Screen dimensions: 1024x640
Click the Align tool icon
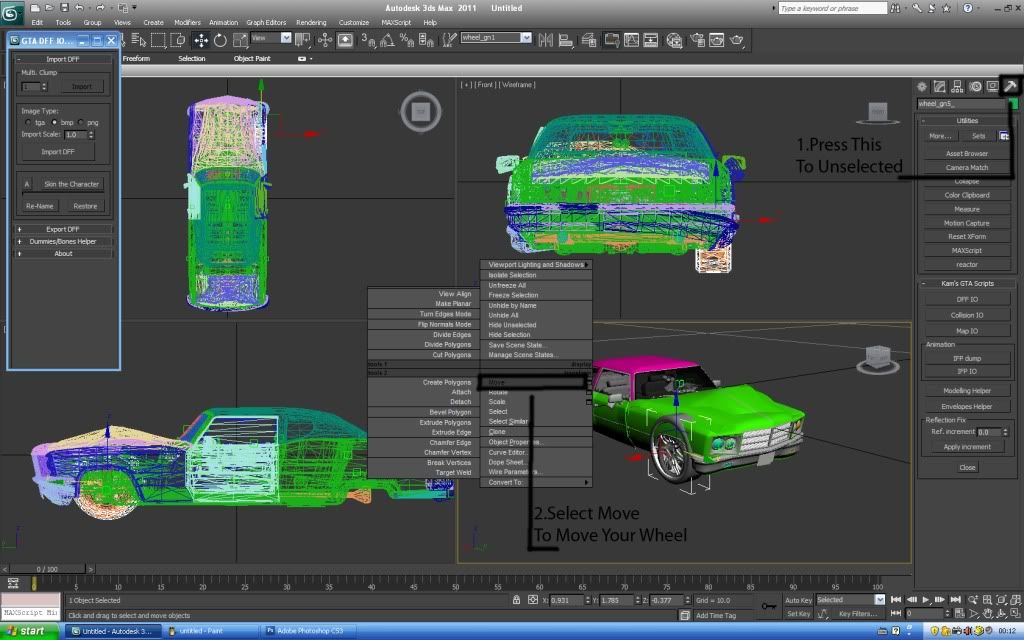click(x=566, y=40)
